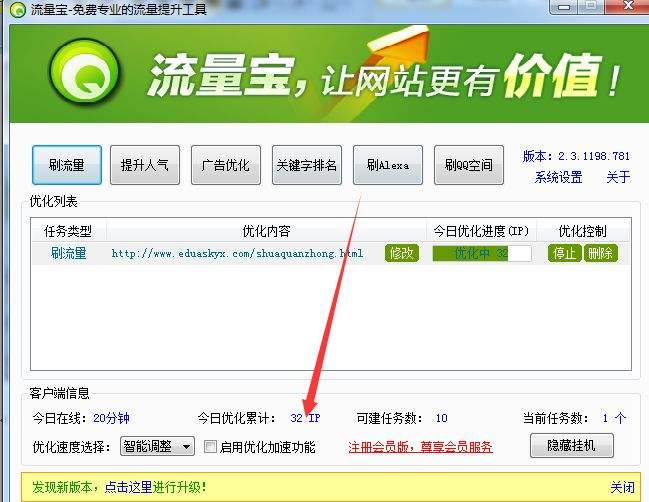Viewport: 649px width, 502px height.
Task: Open the 广告优化 section
Action: click(x=226, y=165)
